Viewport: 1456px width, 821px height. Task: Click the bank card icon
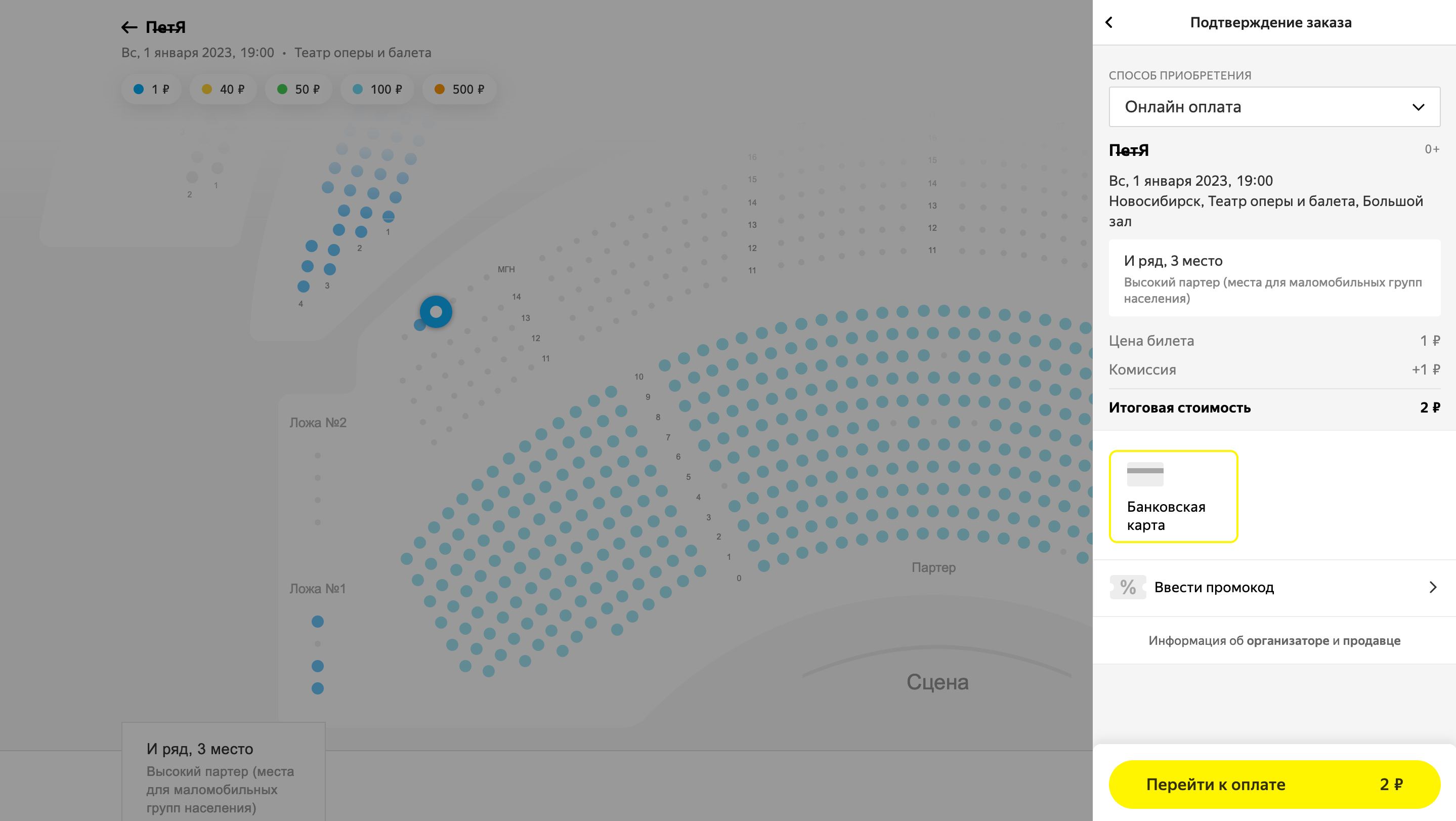[1145, 474]
